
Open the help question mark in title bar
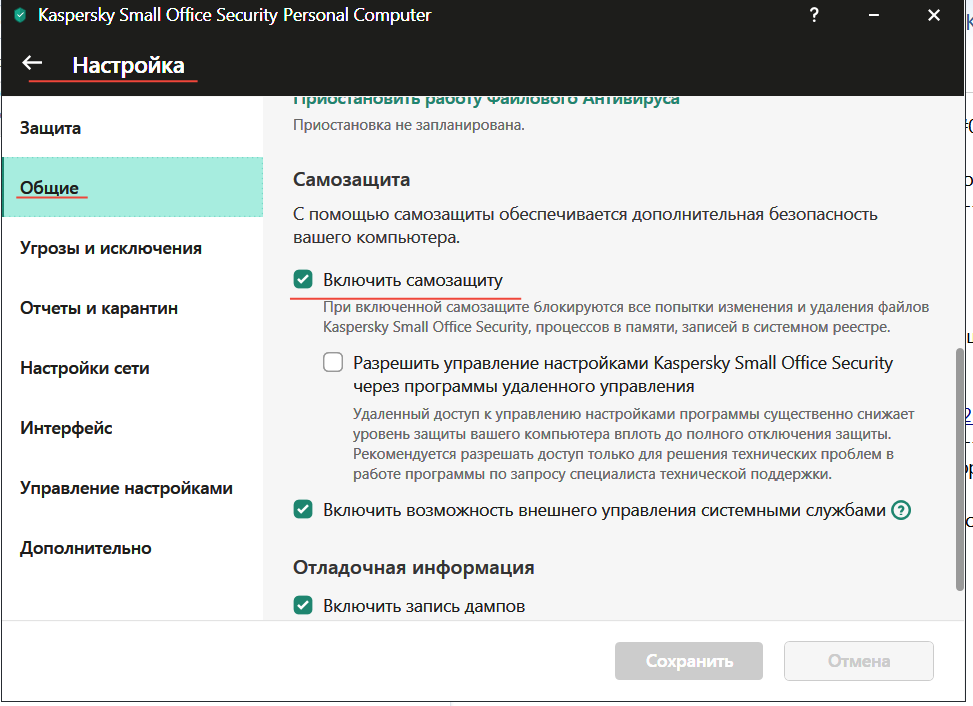(814, 15)
